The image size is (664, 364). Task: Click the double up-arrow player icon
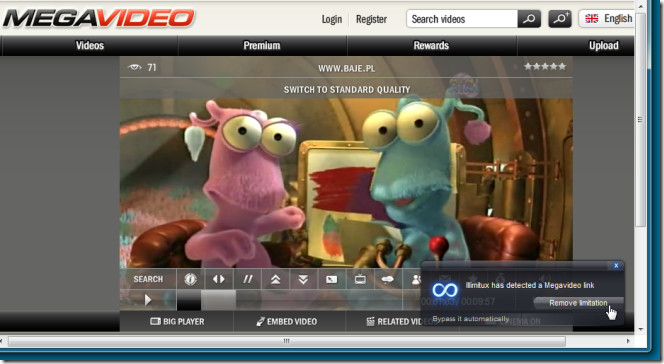[x=275, y=279]
